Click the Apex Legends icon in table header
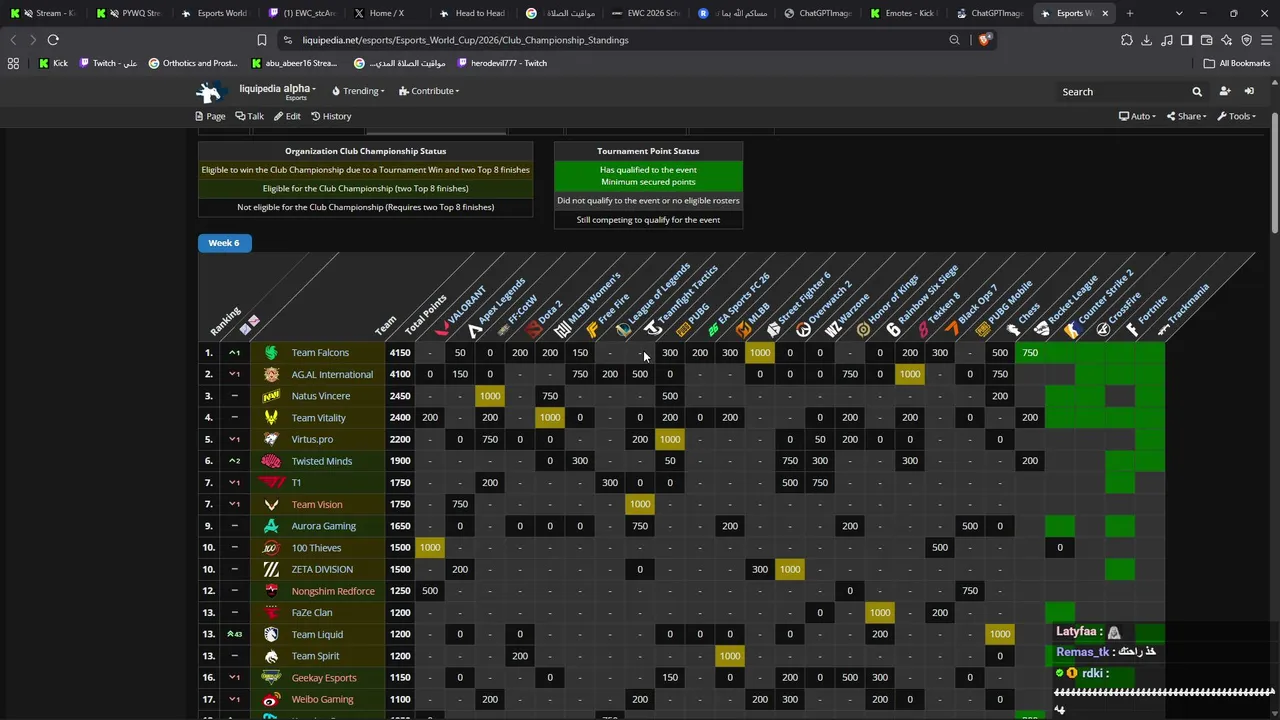This screenshot has height=720, width=1280. point(474,330)
